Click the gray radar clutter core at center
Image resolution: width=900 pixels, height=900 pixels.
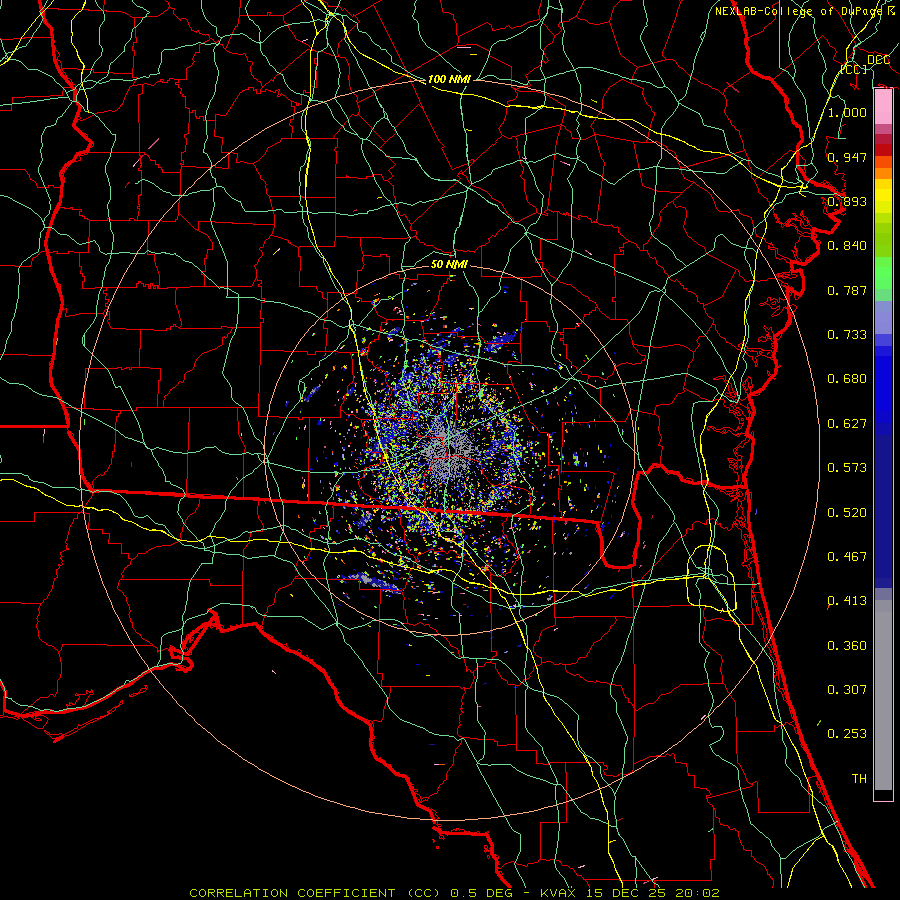click(x=448, y=451)
